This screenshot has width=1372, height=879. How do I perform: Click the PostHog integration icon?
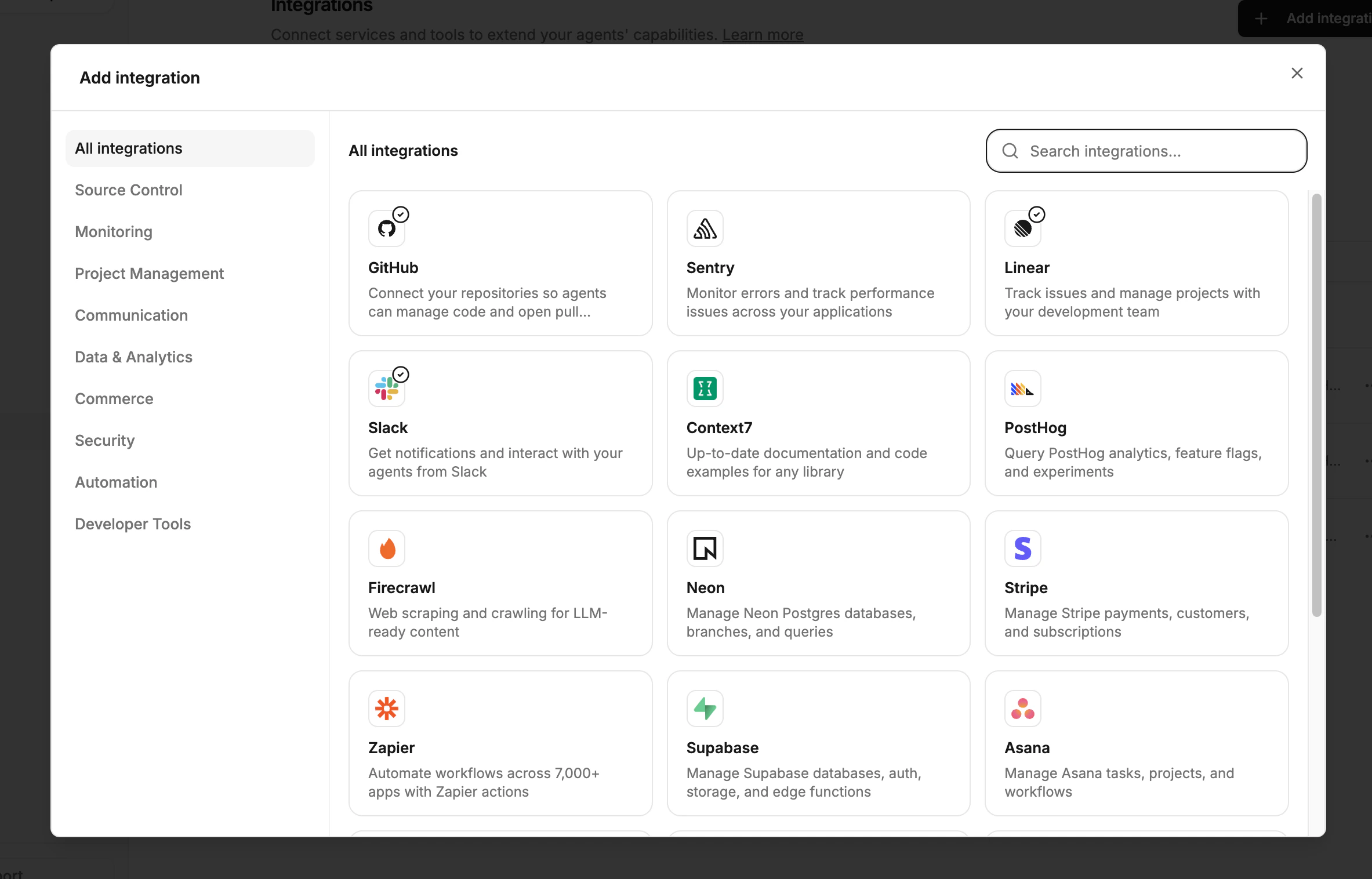[x=1022, y=388]
